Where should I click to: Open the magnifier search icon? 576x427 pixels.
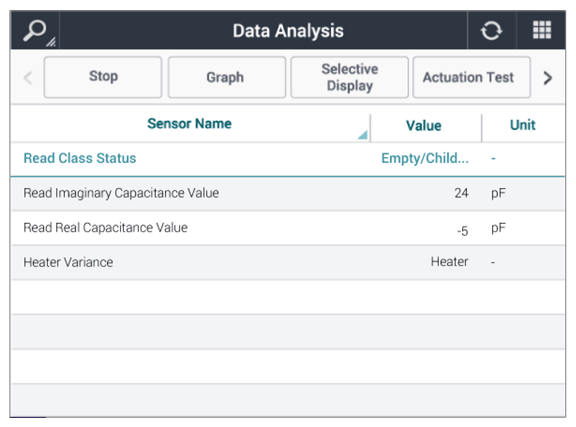(x=35, y=30)
